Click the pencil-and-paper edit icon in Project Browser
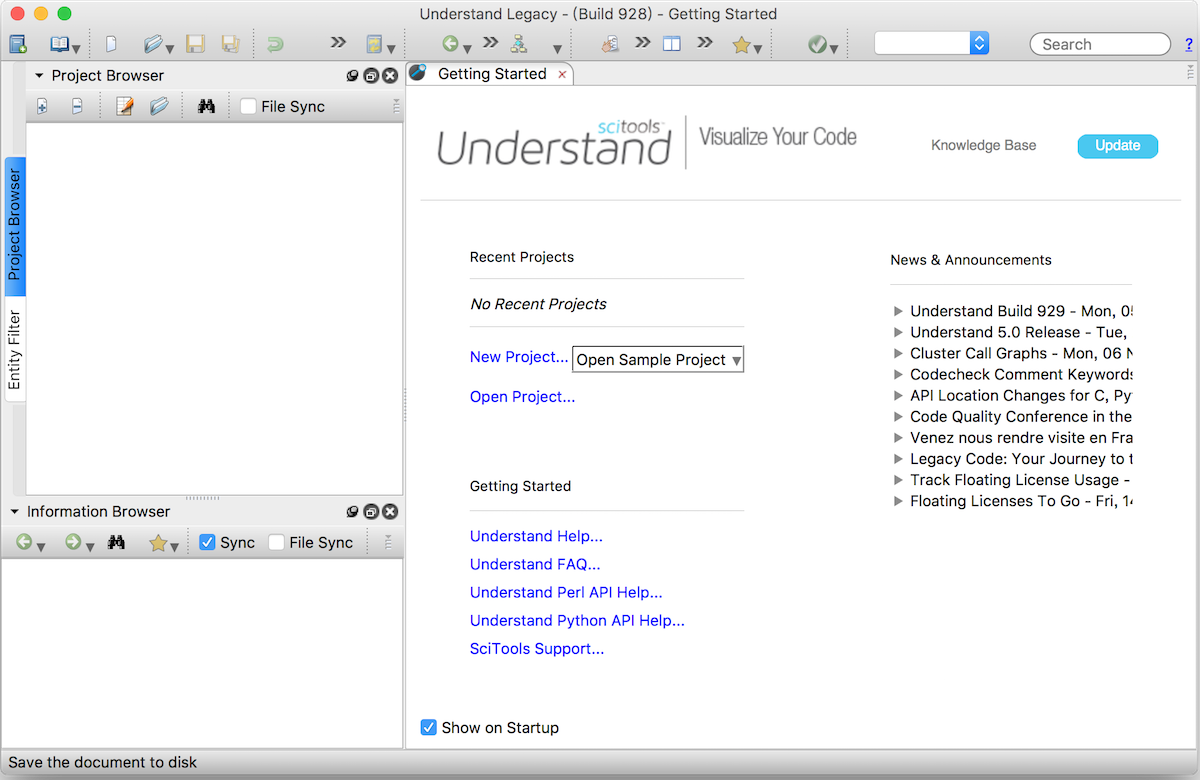 pyautogui.click(x=125, y=107)
